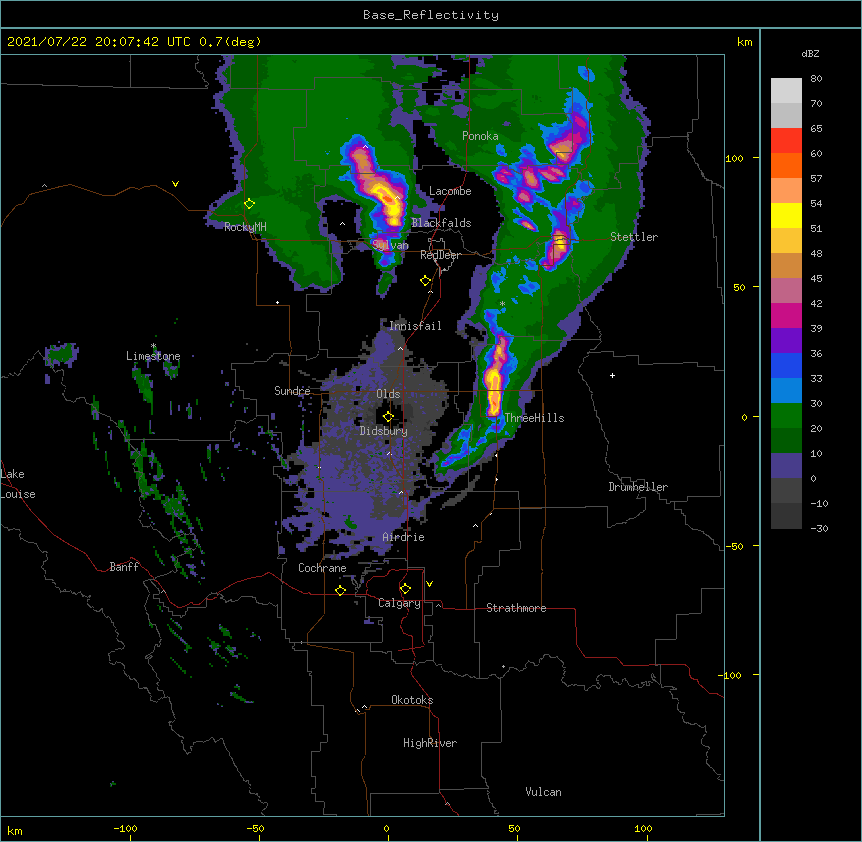Click the ThreeHills city label
Viewport: 862px width, 842px height.
[534, 418]
